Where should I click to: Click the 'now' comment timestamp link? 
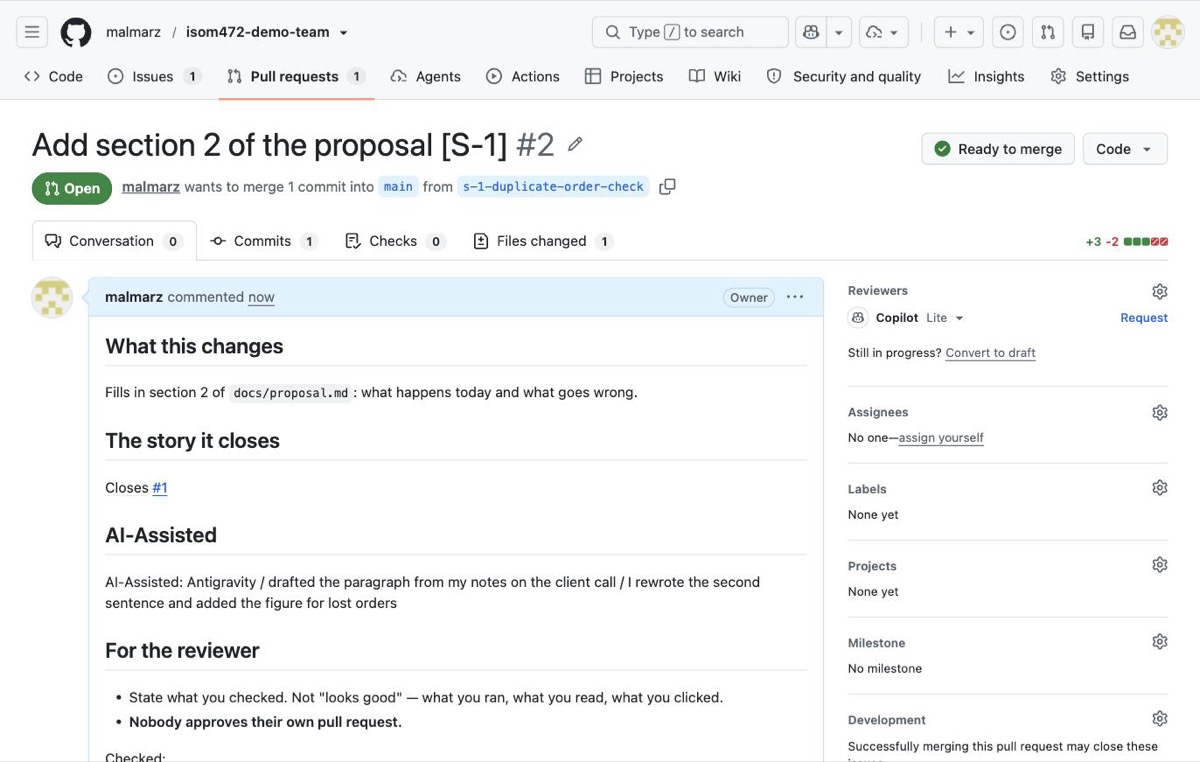[x=261, y=297]
